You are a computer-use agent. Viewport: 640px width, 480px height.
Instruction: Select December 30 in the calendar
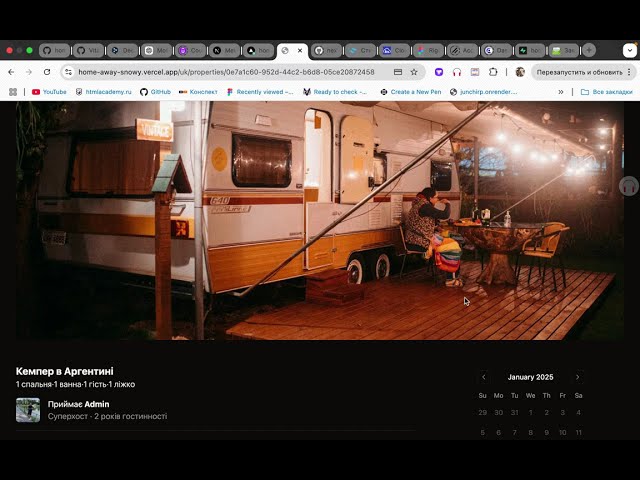(x=498, y=413)
